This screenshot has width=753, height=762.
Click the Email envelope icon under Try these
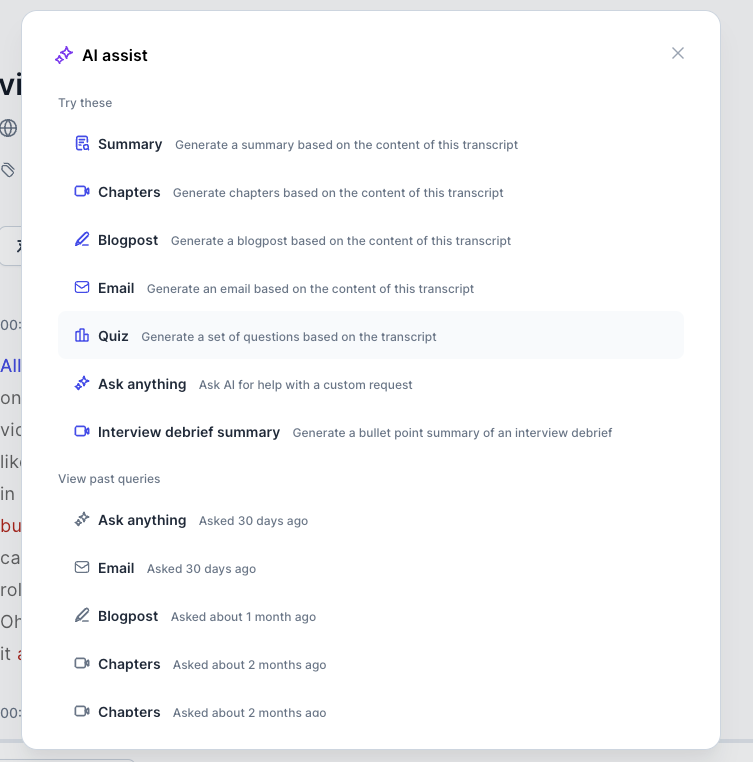(82, 288)
